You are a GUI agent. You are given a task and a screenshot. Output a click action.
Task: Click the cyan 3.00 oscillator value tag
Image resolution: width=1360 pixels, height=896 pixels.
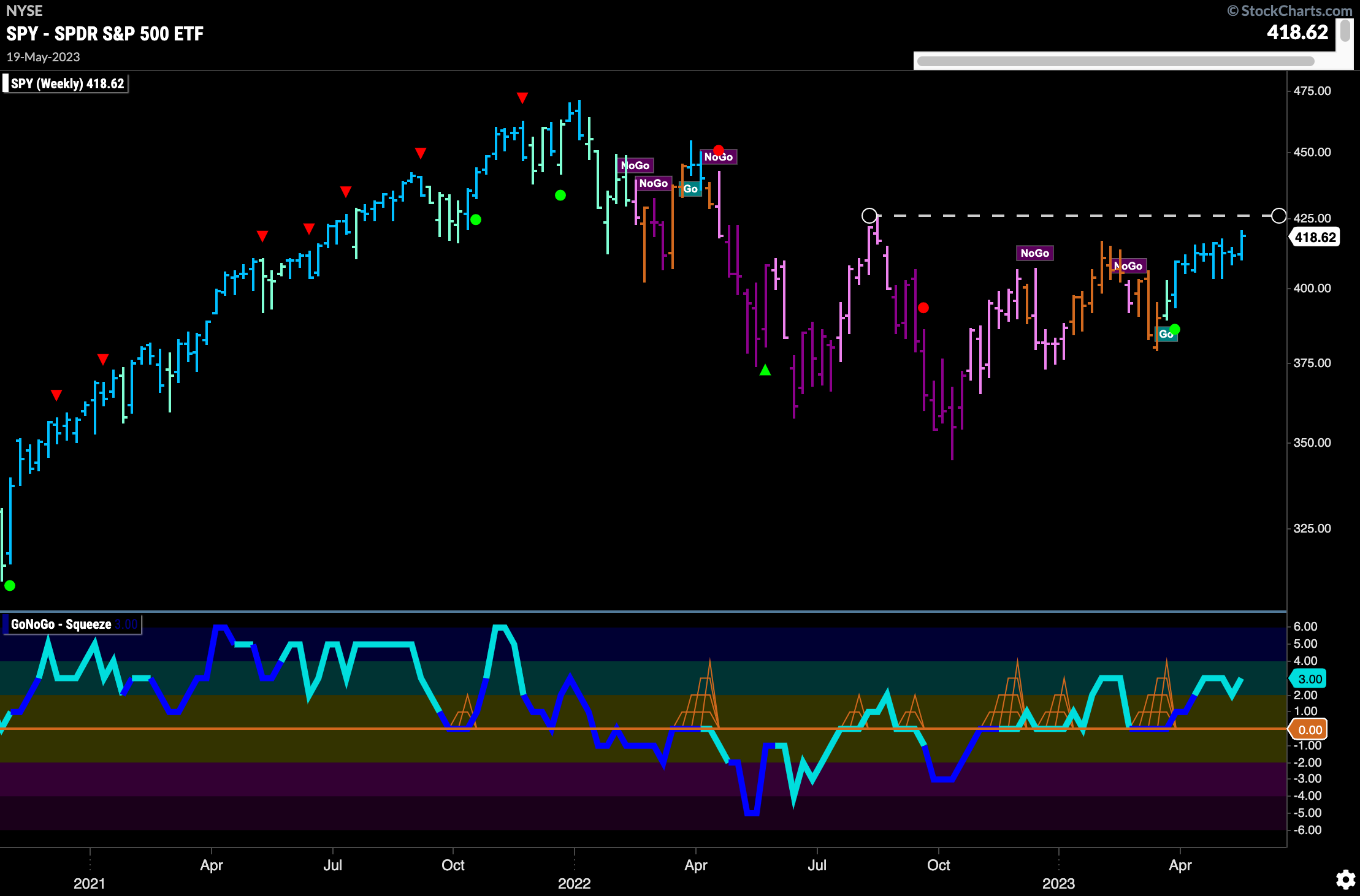pyautogui.click(x=1308, y=678)
